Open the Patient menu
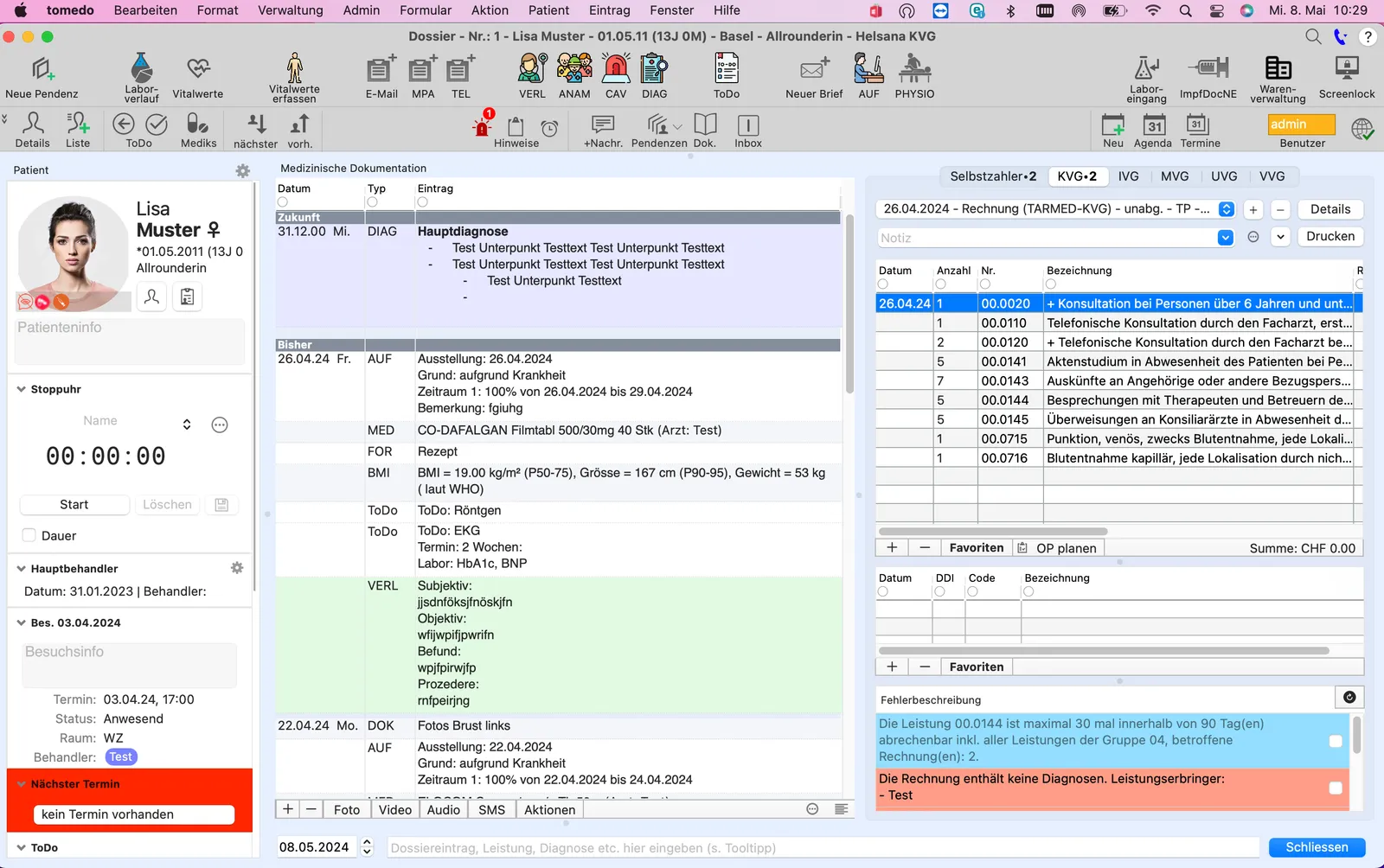 [548, 10]
